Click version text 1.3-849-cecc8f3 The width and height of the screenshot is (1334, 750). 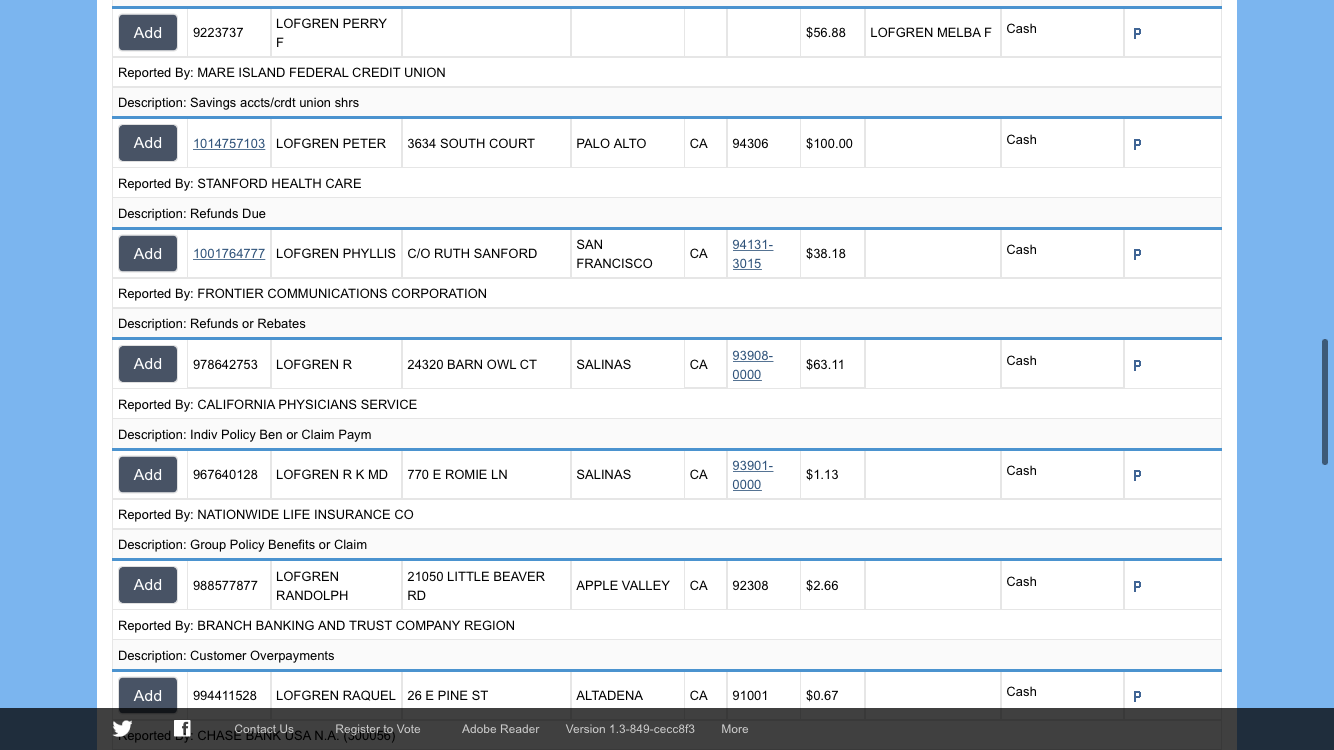pos(630,729)
